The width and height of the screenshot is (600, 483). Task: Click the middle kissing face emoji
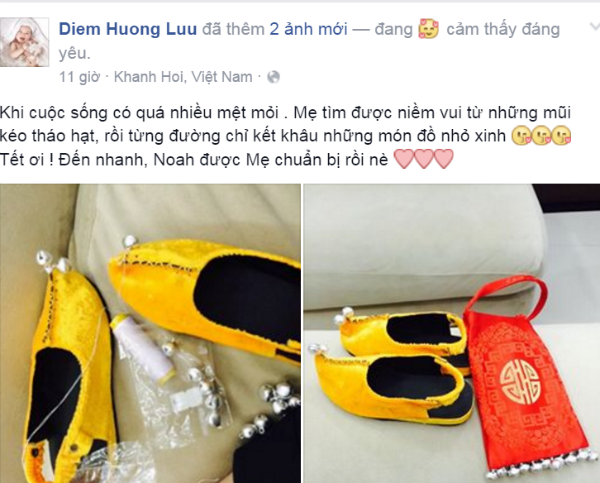(541, 136)
